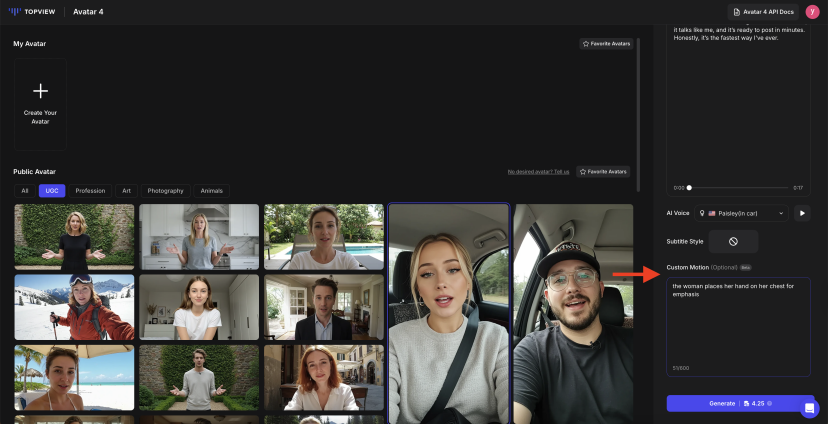Open the user profile avatar icon
828x424 pixels.
coord(812,12)
